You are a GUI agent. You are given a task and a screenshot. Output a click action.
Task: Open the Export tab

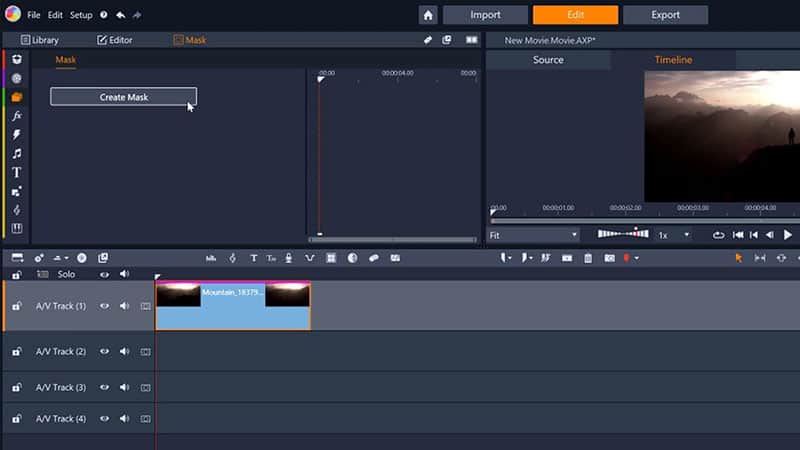click(x=665, y=15)
